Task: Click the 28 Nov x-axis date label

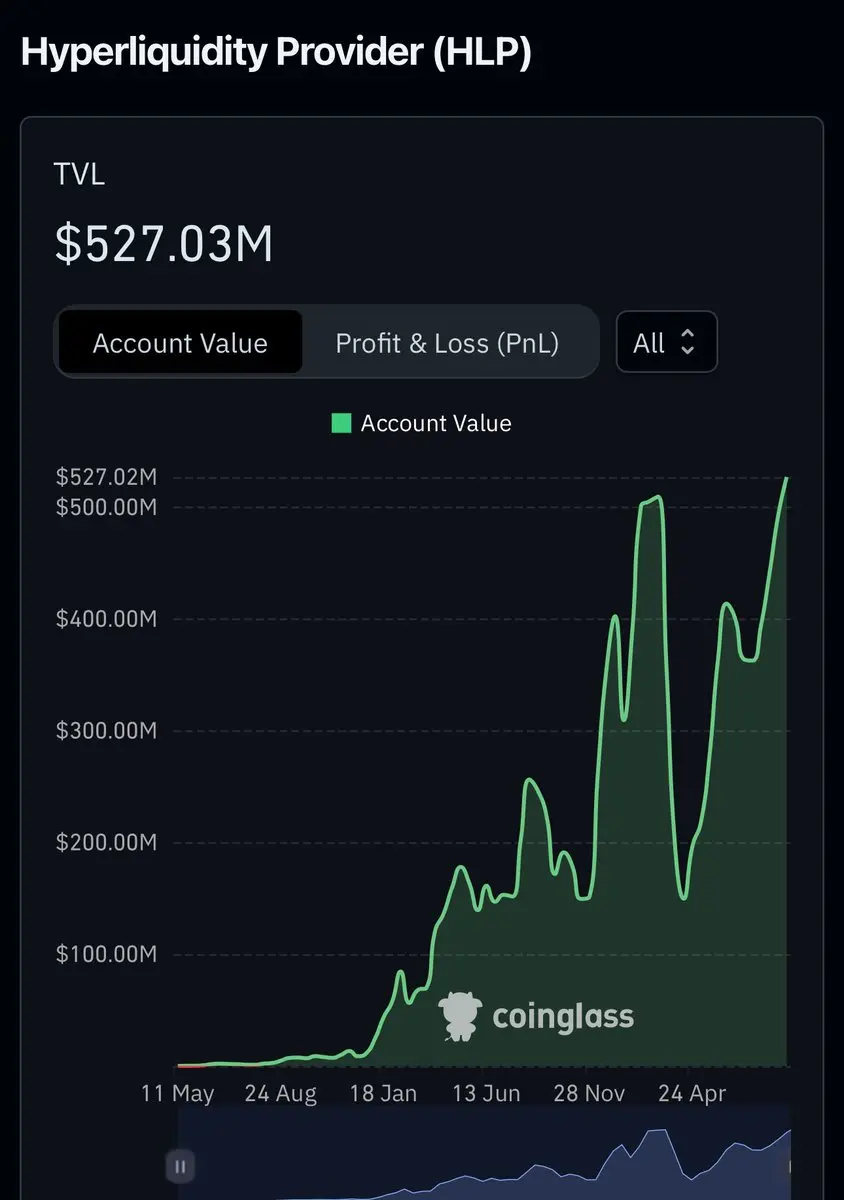Action: 589,1093
